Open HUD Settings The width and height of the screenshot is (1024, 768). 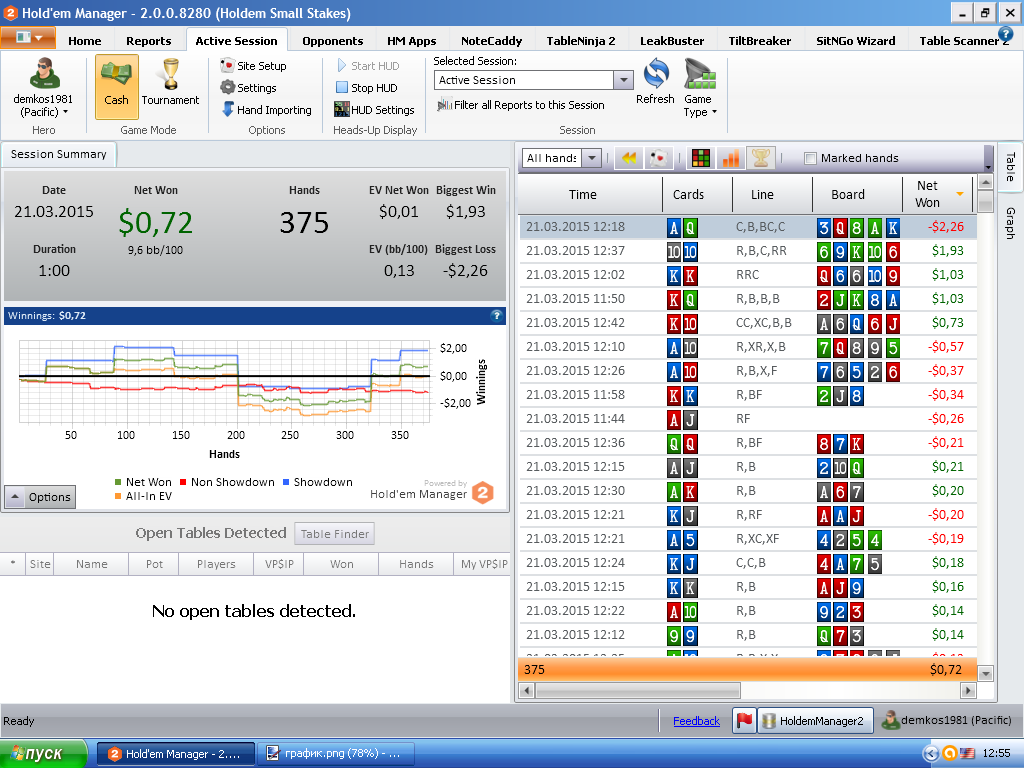click(374, 110)
